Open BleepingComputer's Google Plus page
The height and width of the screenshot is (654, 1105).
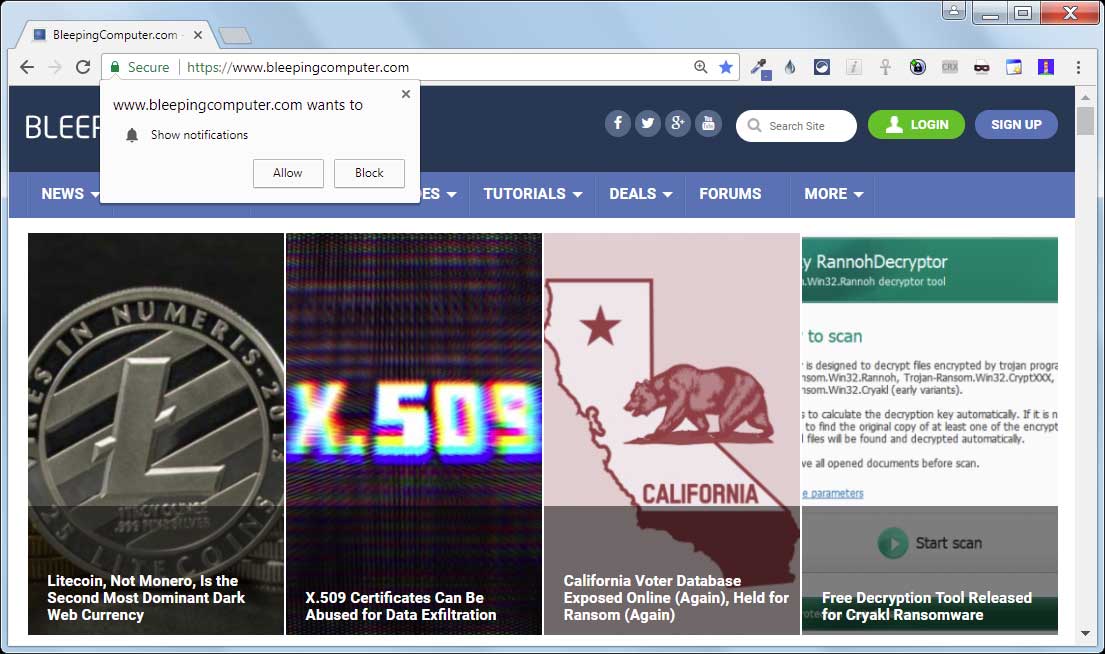pyautogui.click(x=678, y=124)
